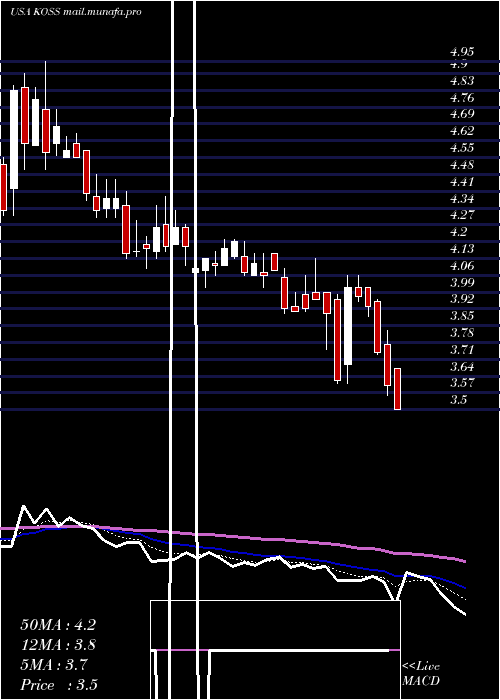Click the 4.83 price axis label
The image size is (500, 700).
pyautogui.click(x=462, y=81)
